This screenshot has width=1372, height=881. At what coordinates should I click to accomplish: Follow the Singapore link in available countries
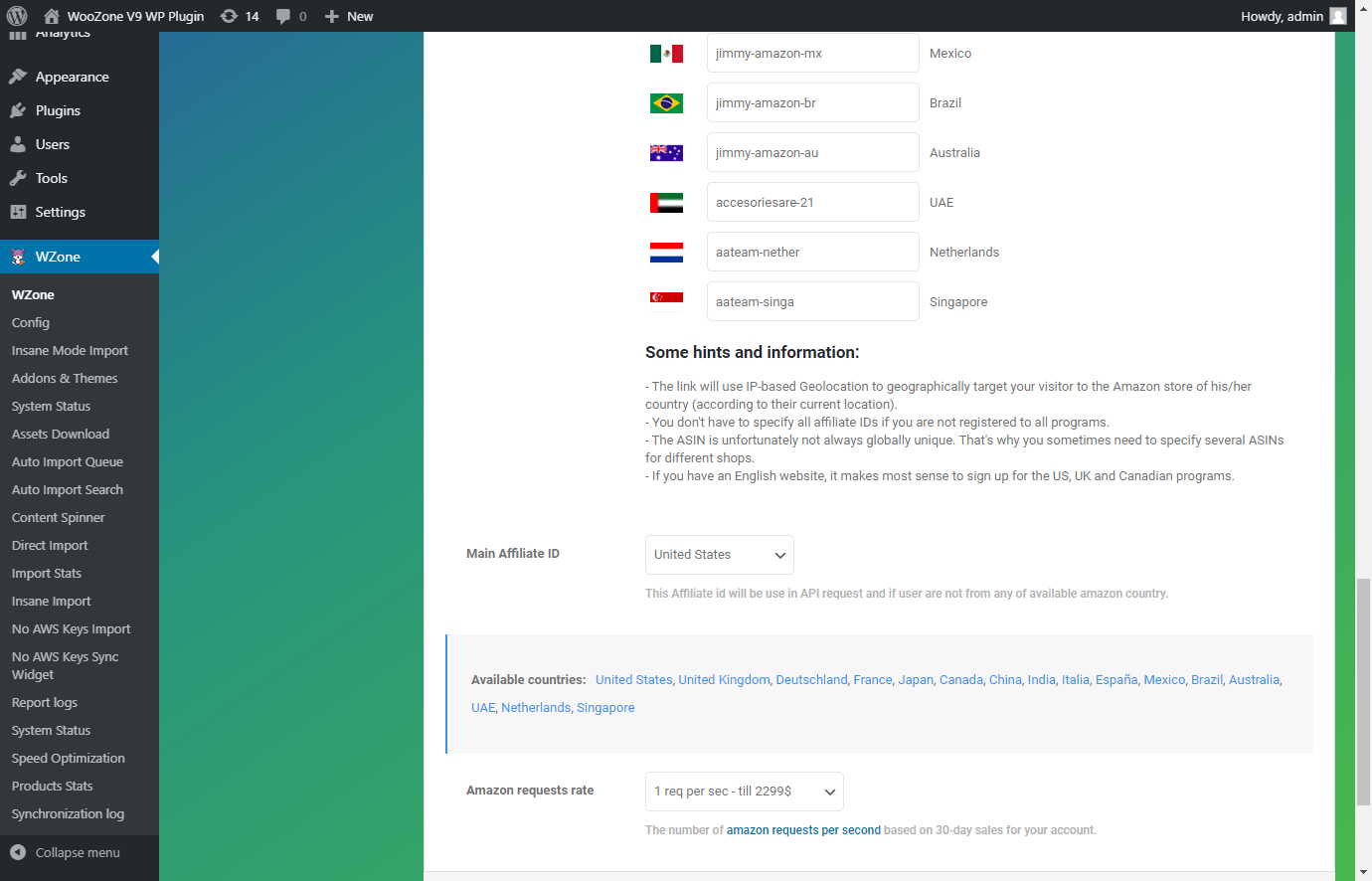tap(605, 708)
